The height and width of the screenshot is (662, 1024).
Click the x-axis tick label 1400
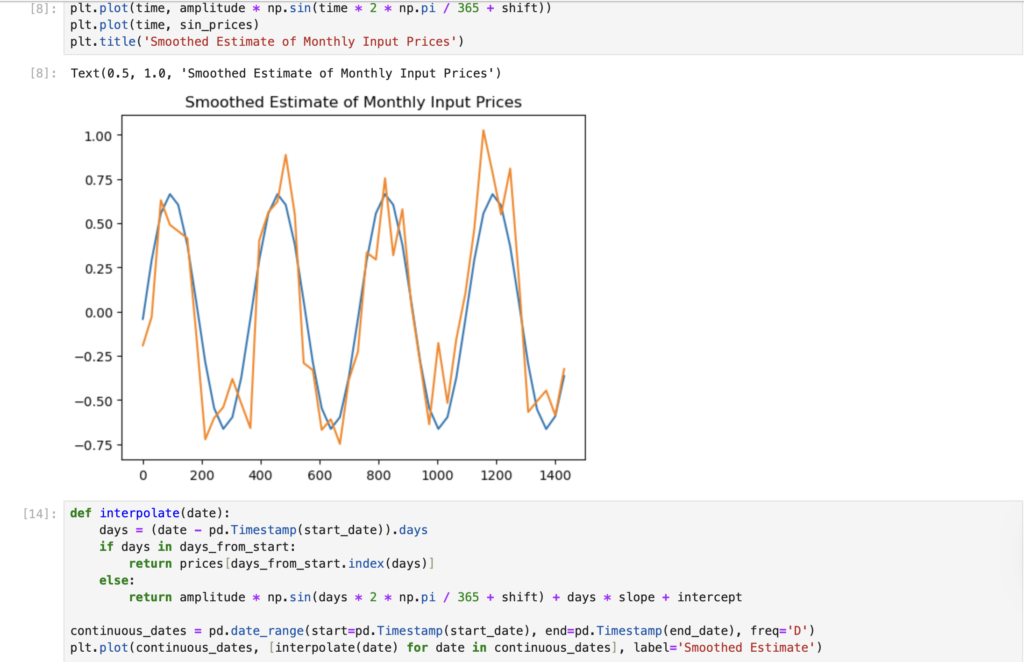(555, 477)
